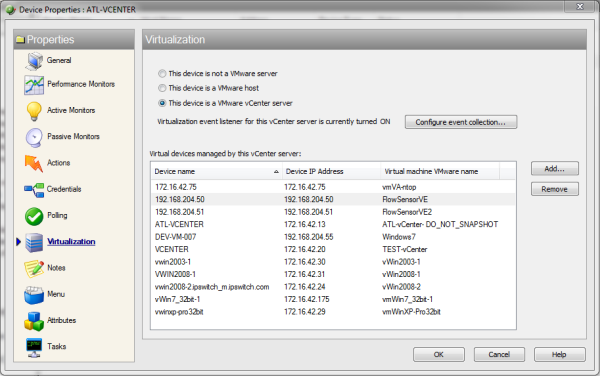Click Configure event collection button
600x376 pixels.
click(461, 122)
